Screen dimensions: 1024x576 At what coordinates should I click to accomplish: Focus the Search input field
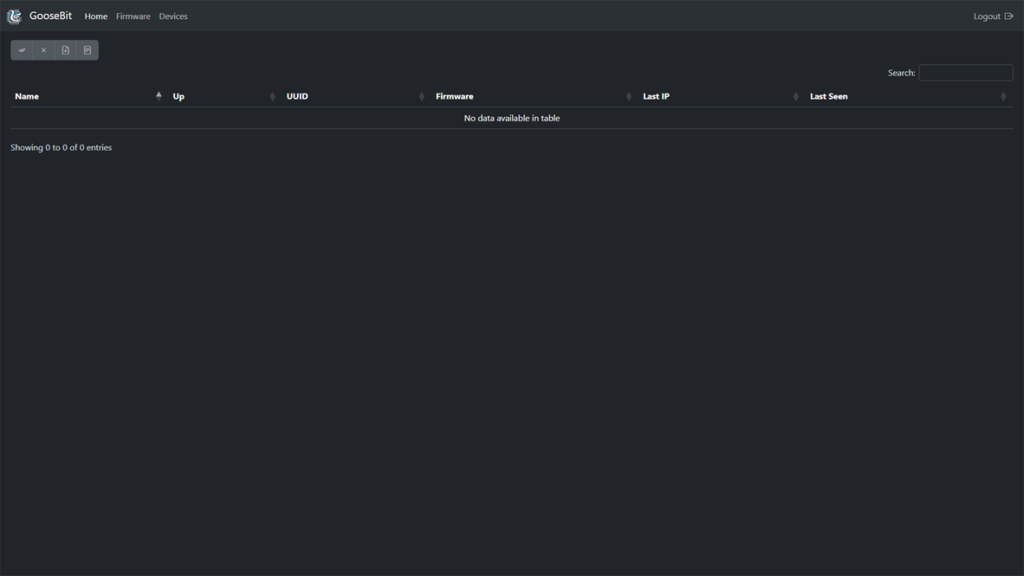[965, 73]
